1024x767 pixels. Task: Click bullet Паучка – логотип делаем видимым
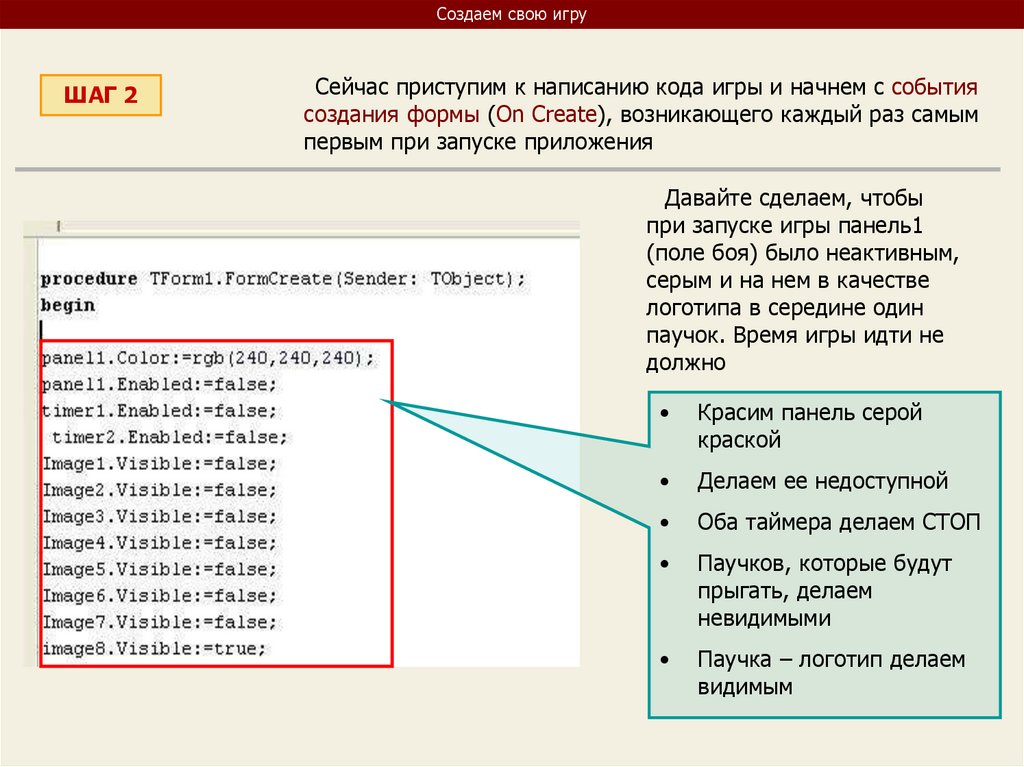[831, 673]
